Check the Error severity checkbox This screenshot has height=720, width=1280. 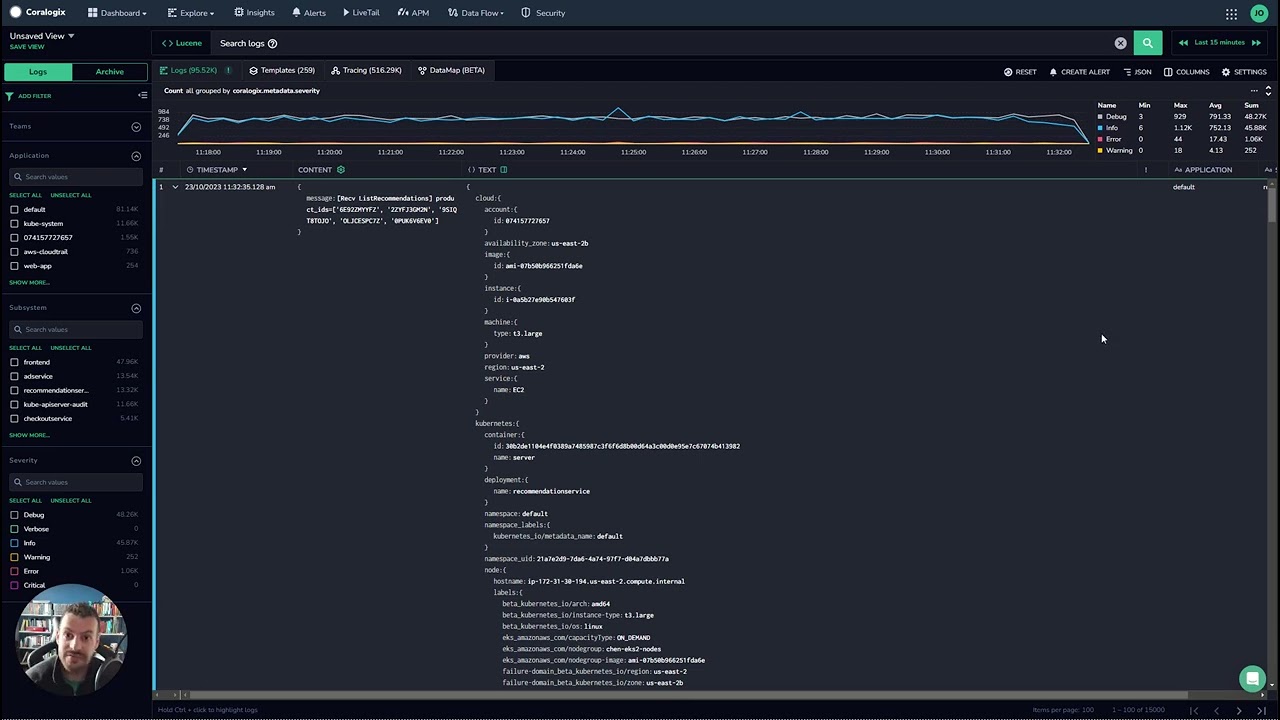[14, 571]
